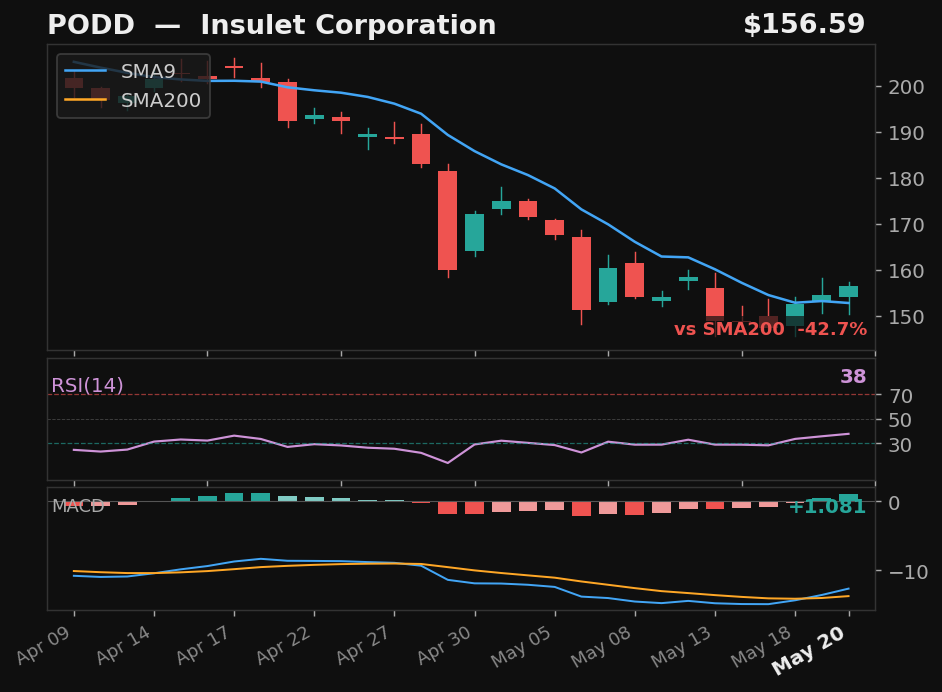The height and width of the screenshot is (692, 942).
Task: Click the 180 price axis label
Action: coord(907,179)
